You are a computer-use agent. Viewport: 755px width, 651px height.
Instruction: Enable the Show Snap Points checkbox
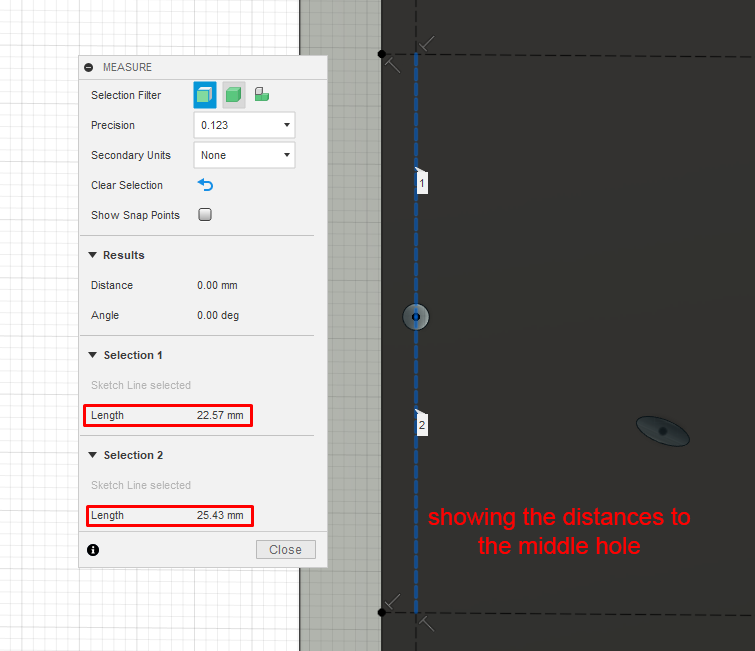pyautogui.click(x=205, y=214)
